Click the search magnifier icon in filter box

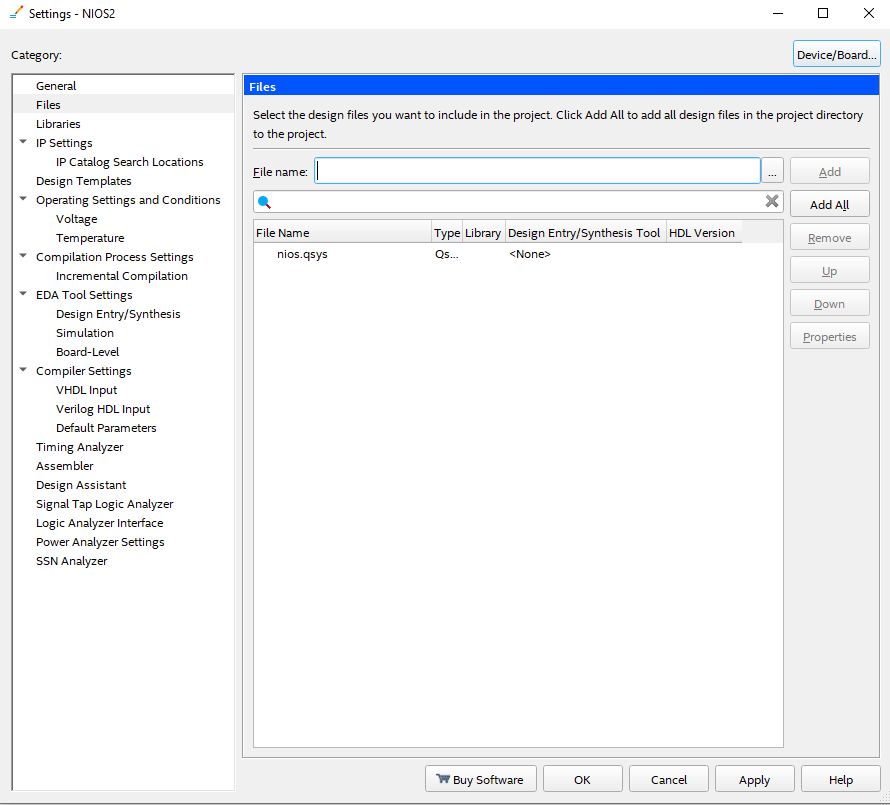click(x=264, y=202)
